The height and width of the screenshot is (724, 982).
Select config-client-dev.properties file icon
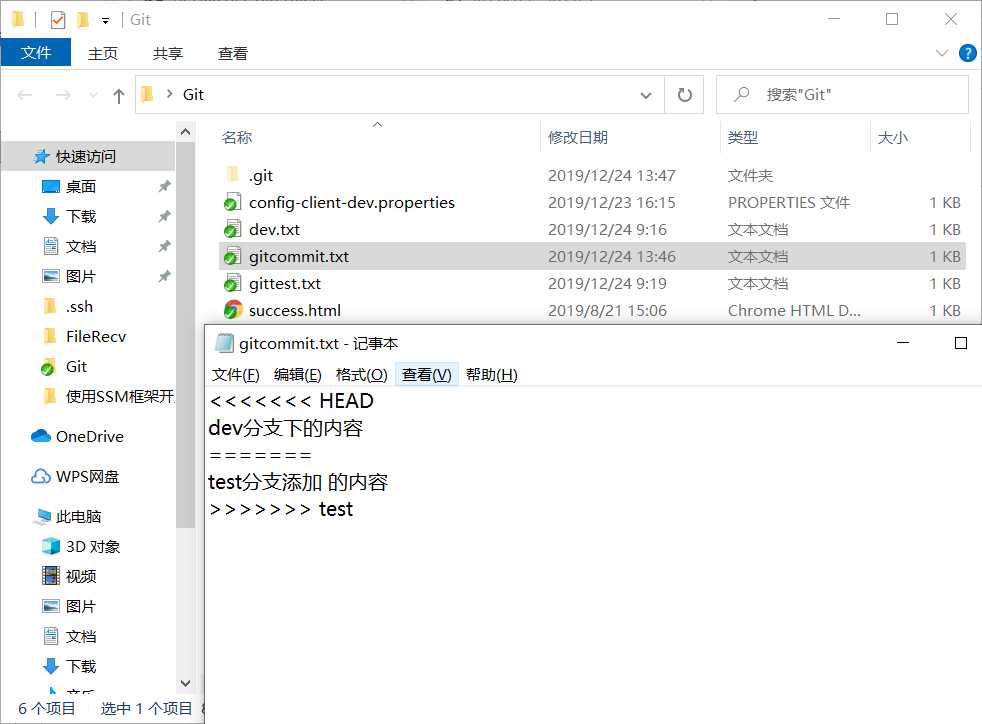232,202
